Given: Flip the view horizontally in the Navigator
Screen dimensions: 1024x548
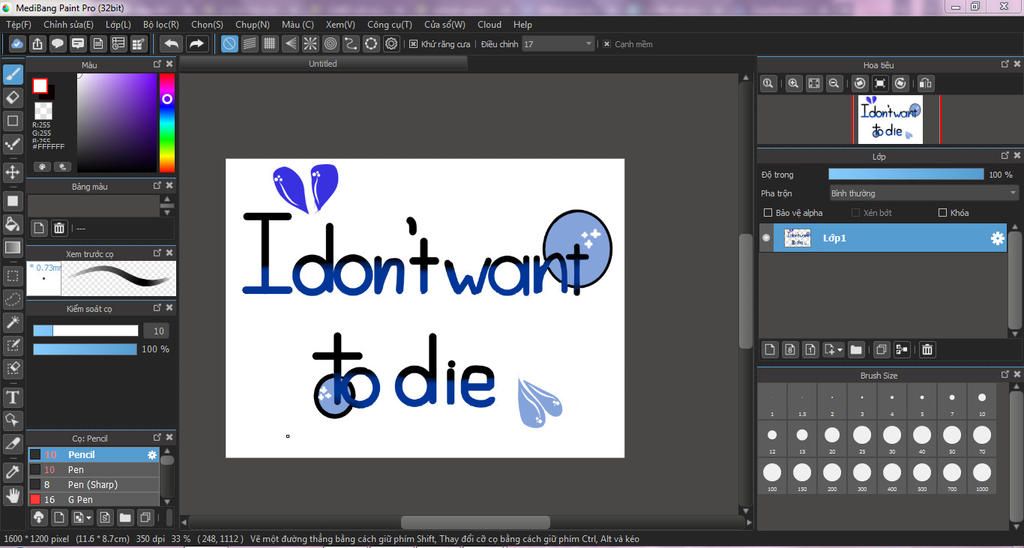Looking at the screenshot, I should click(x=925, y=84).
